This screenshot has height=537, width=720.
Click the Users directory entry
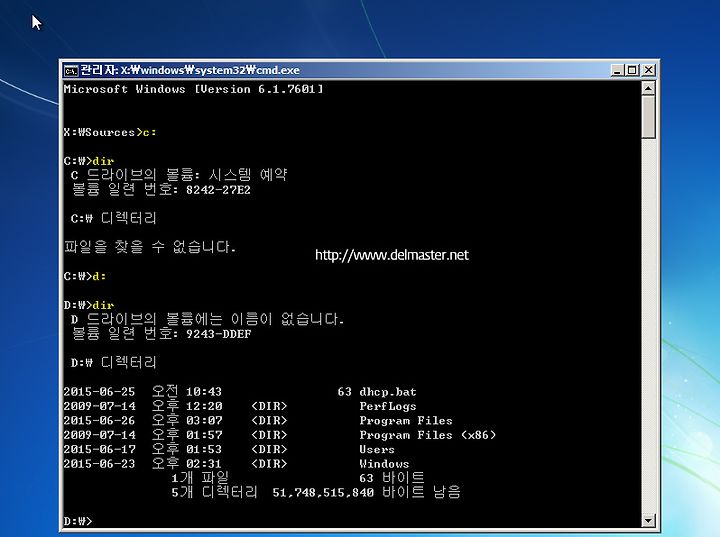377,449
